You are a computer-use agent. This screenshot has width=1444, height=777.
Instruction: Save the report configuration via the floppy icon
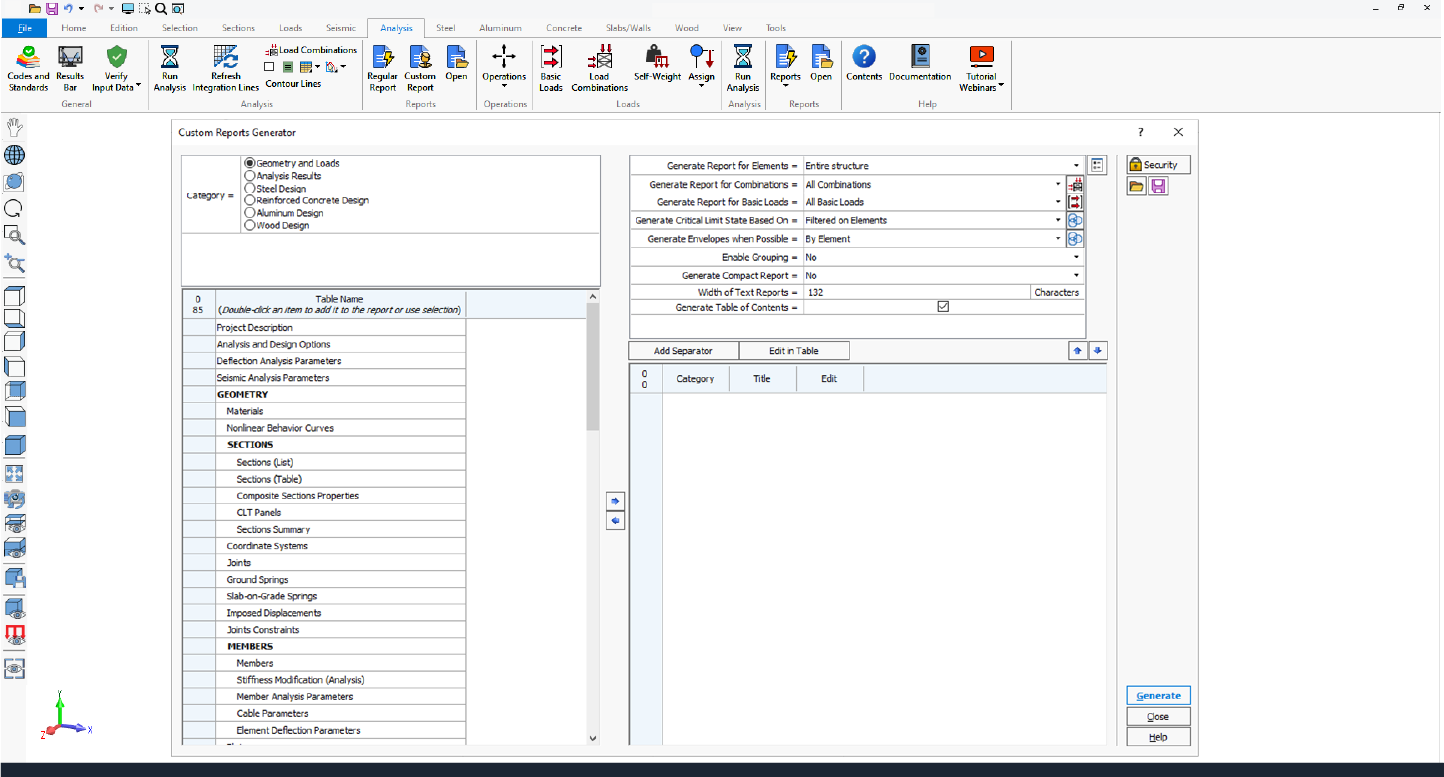coord(1157,186)
